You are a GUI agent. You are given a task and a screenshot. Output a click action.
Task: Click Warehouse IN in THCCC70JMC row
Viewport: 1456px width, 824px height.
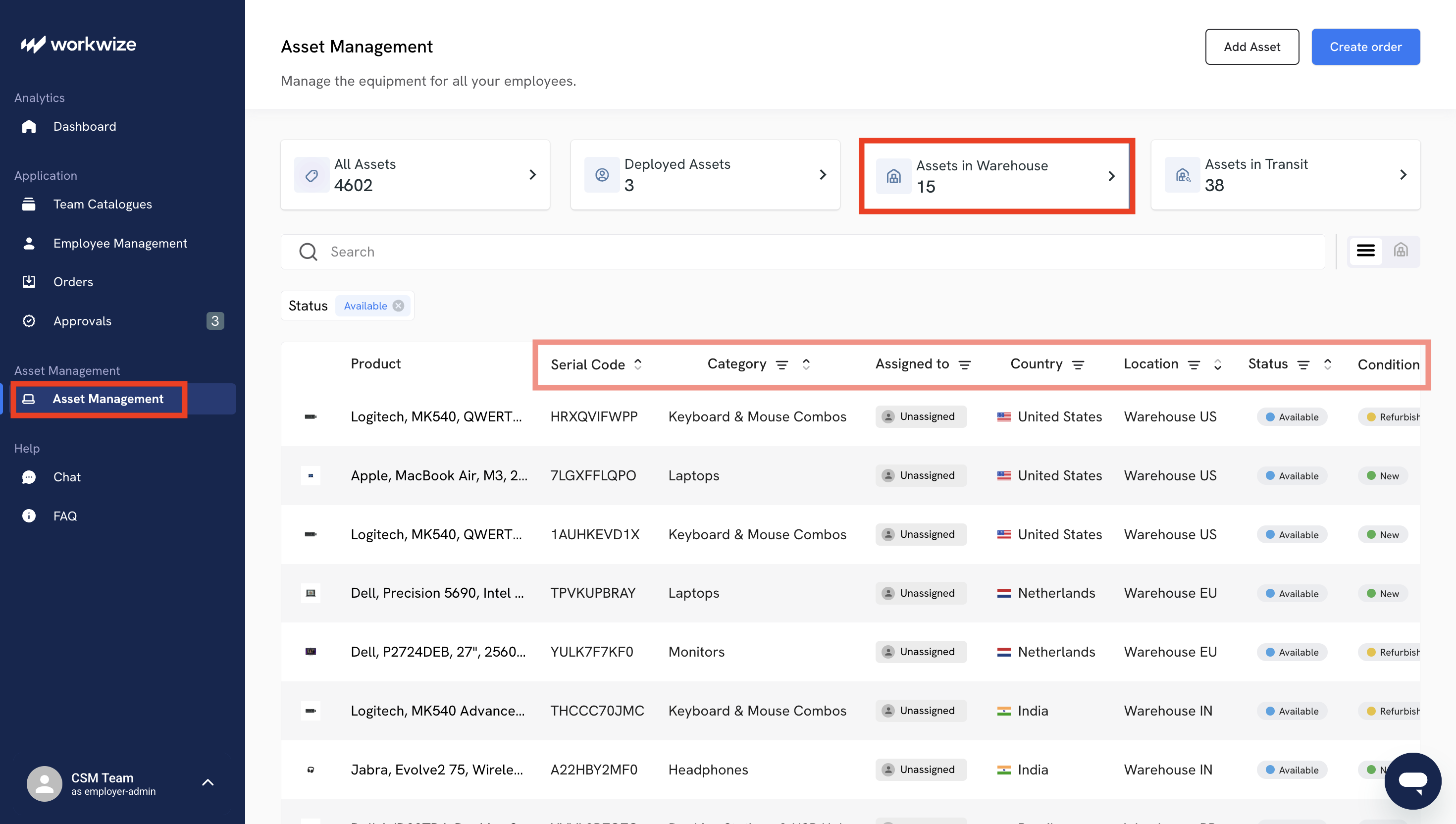point(1168,711)
